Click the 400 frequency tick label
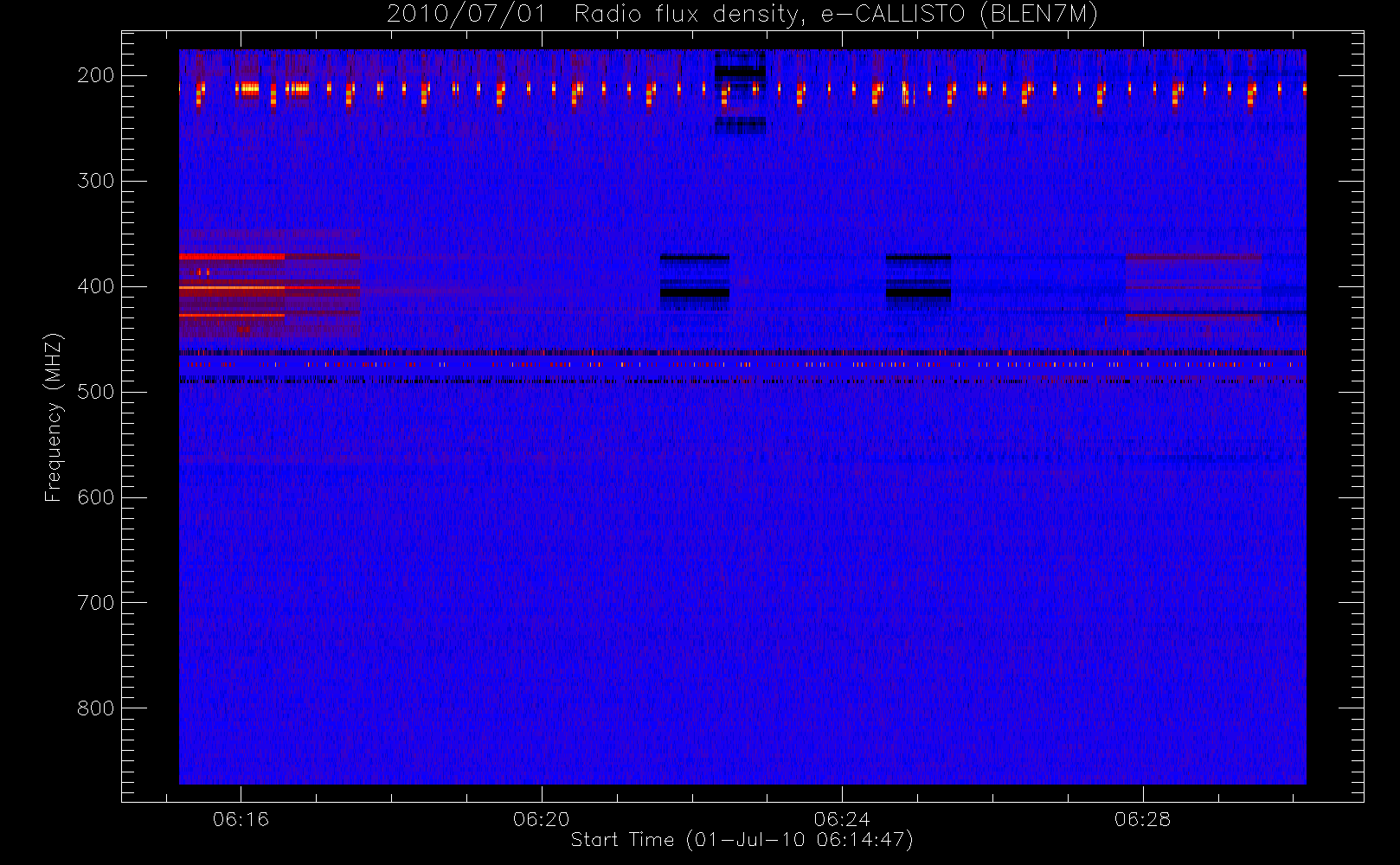 [96, 286]
